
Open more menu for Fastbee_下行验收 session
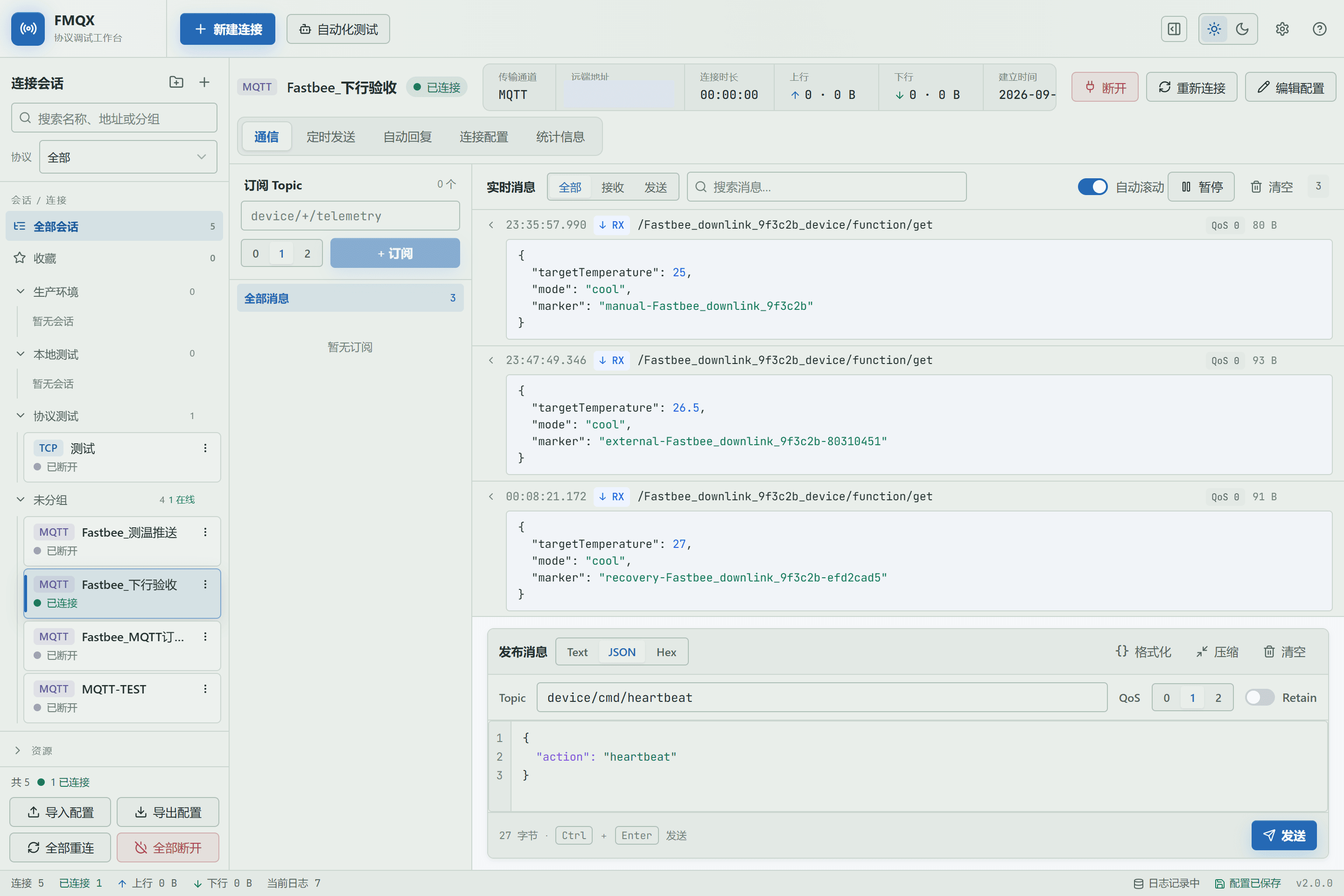(x=205, y=584)
